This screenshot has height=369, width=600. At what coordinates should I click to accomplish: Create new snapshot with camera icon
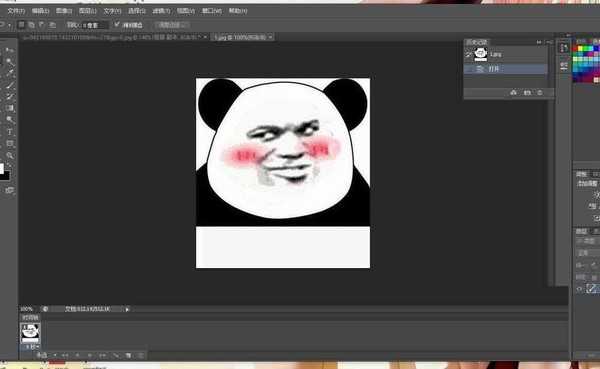point(527,93)
